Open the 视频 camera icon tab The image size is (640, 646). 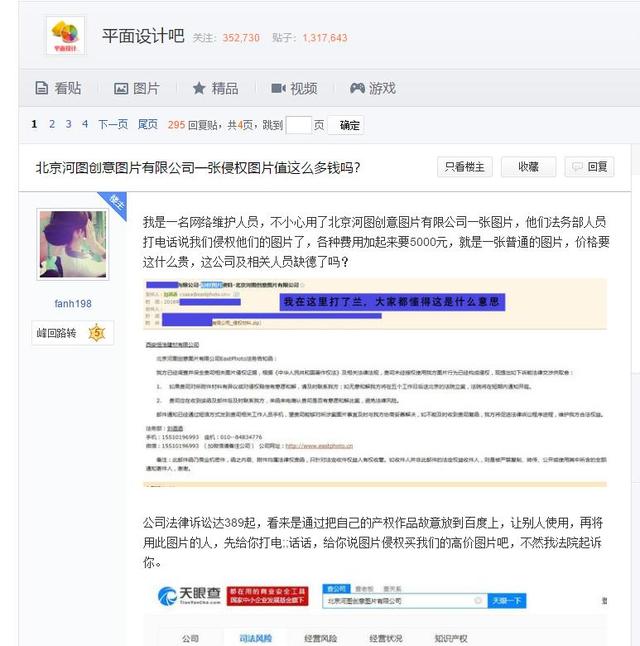tap(279, 88)
